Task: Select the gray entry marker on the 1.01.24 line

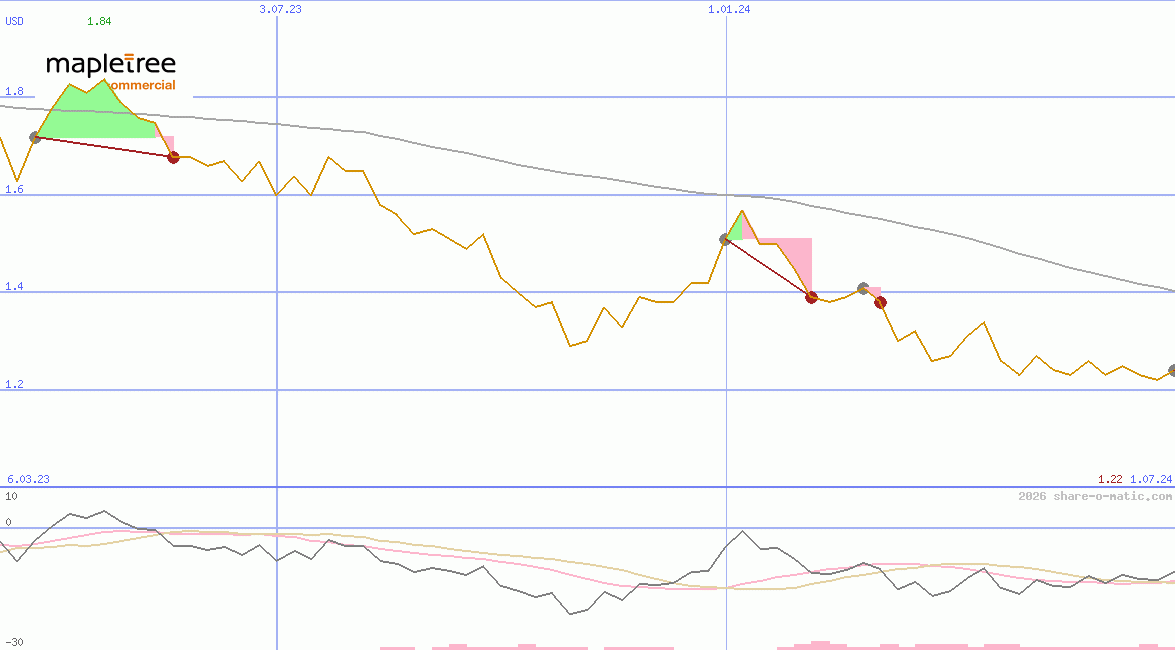Action: pyautogui.click(x=725, y=239)
